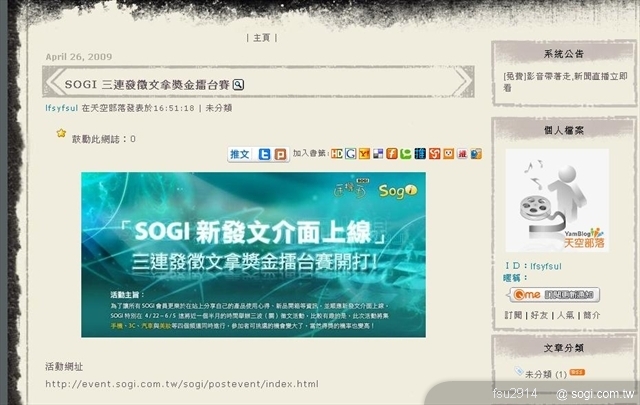Click the @me subscribe notification button
The image size is (640, 405).
(555, 294)
